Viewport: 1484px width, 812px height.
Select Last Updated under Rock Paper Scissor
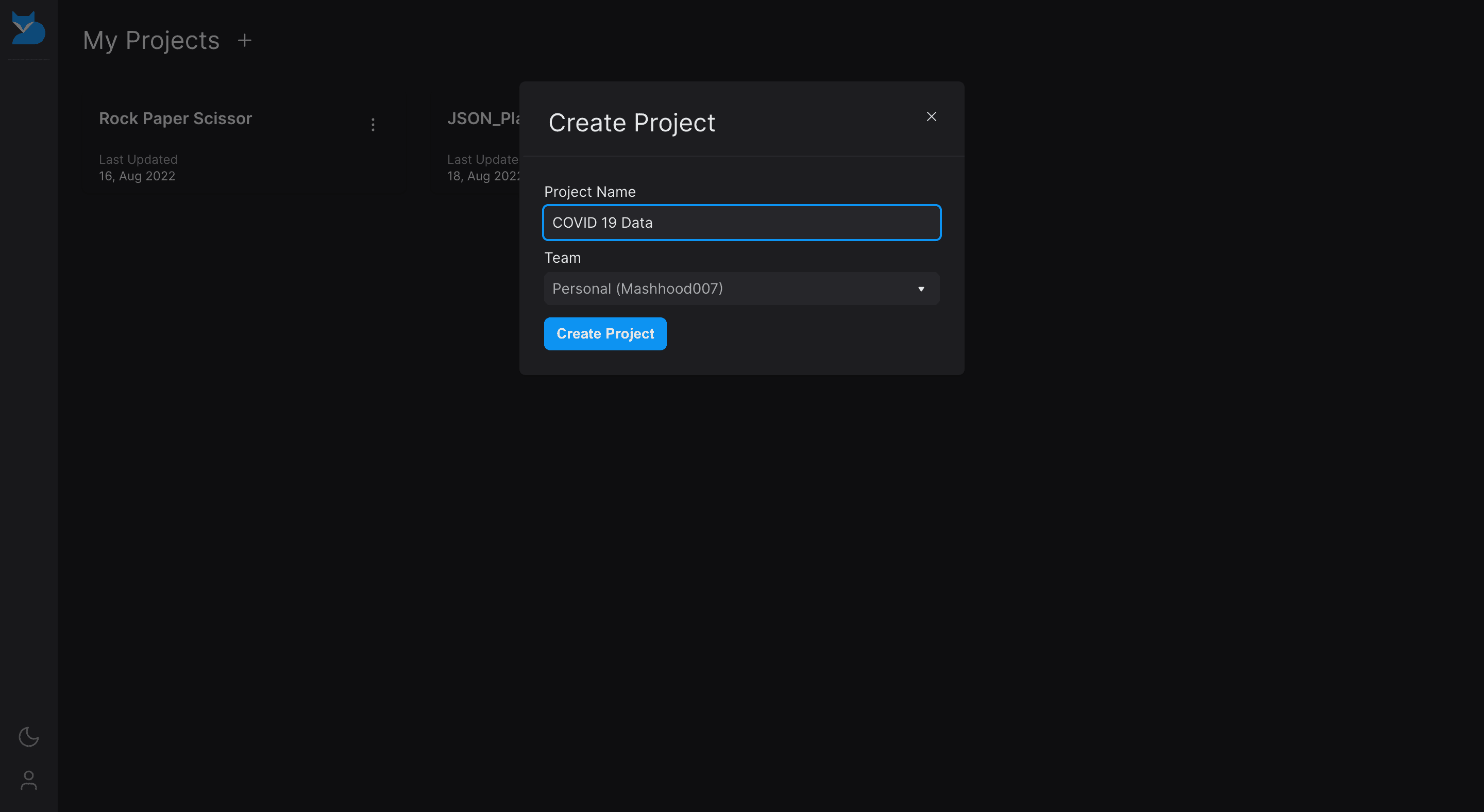click(x=138, y=160)
